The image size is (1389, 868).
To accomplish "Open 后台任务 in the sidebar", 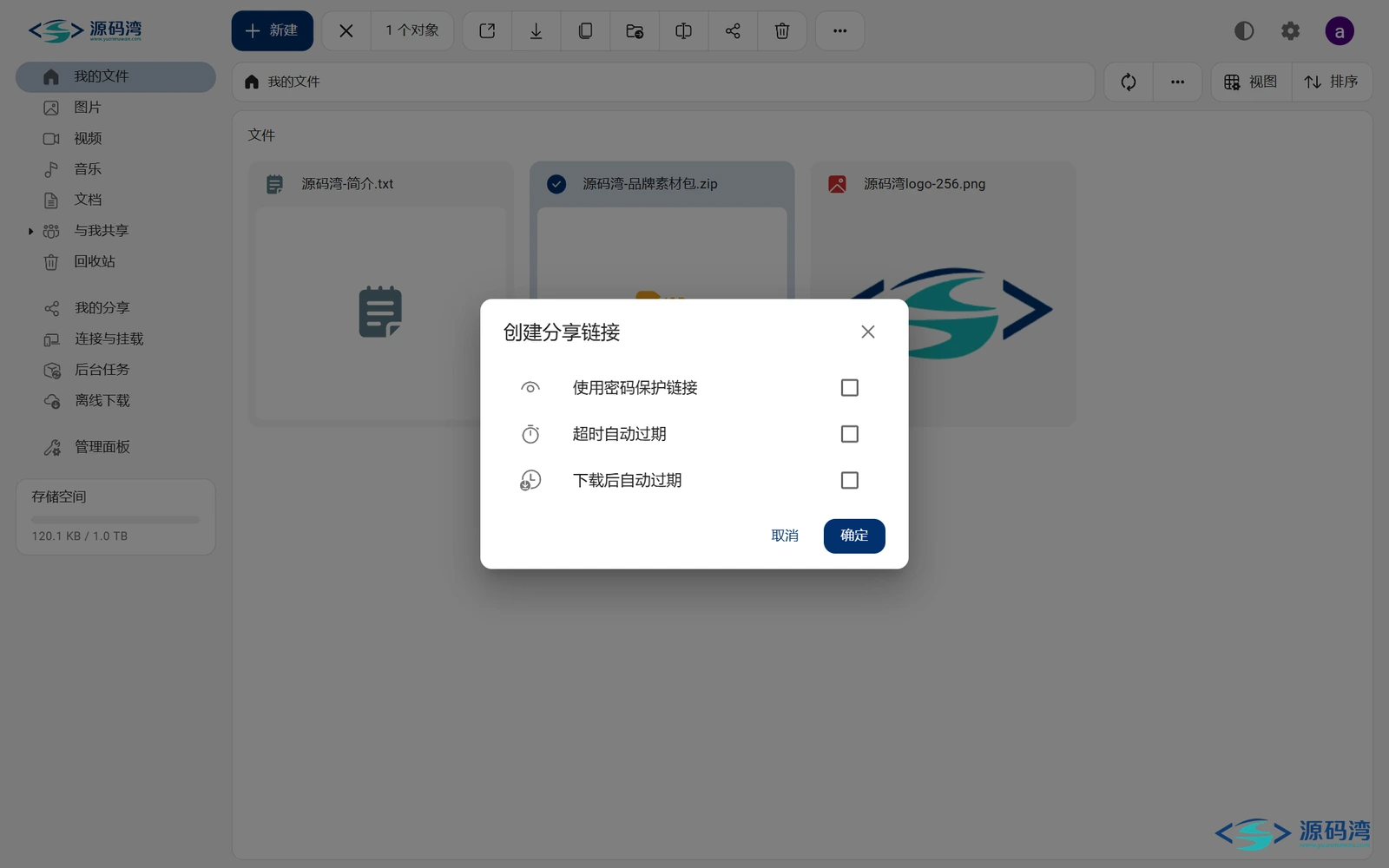I will pyautogui.click(x=115, y=370).
